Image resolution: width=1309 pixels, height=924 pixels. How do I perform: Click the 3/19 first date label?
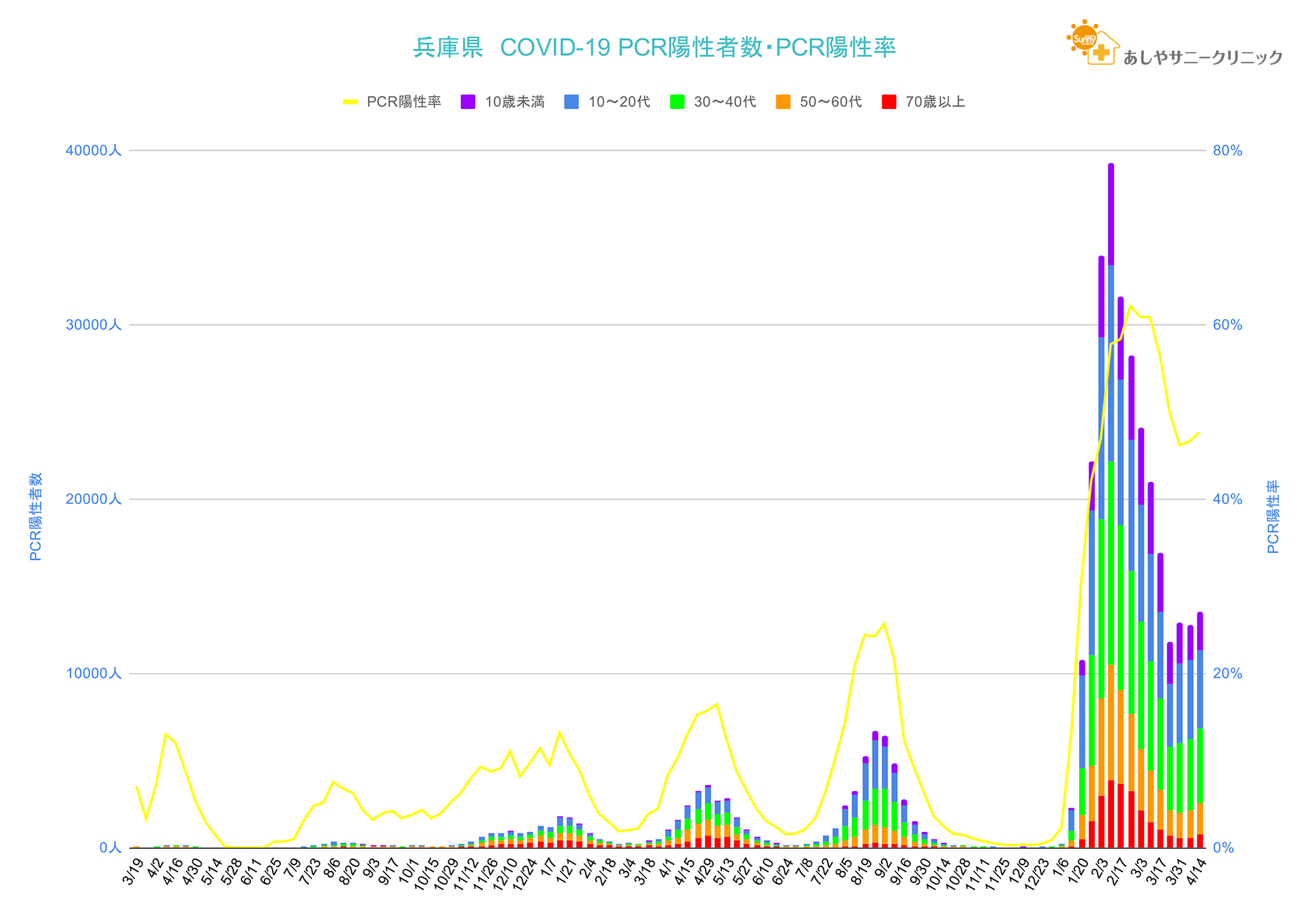(x=134, y=872)
